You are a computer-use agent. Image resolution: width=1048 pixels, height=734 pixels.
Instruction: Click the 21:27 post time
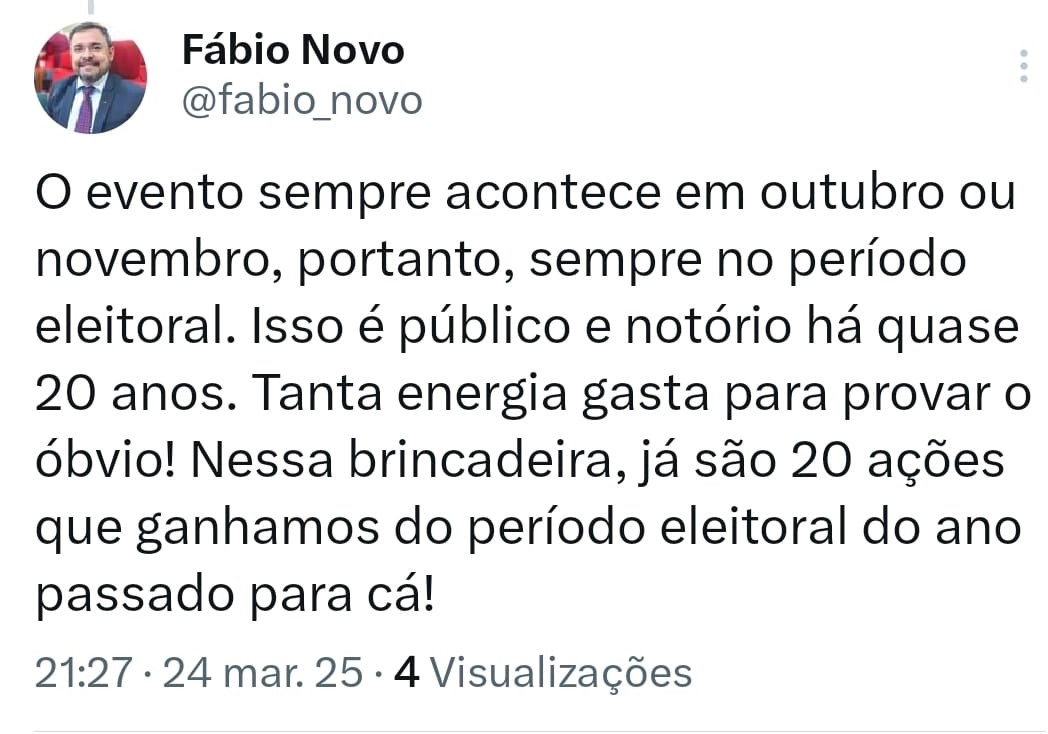tap(84, 672)
